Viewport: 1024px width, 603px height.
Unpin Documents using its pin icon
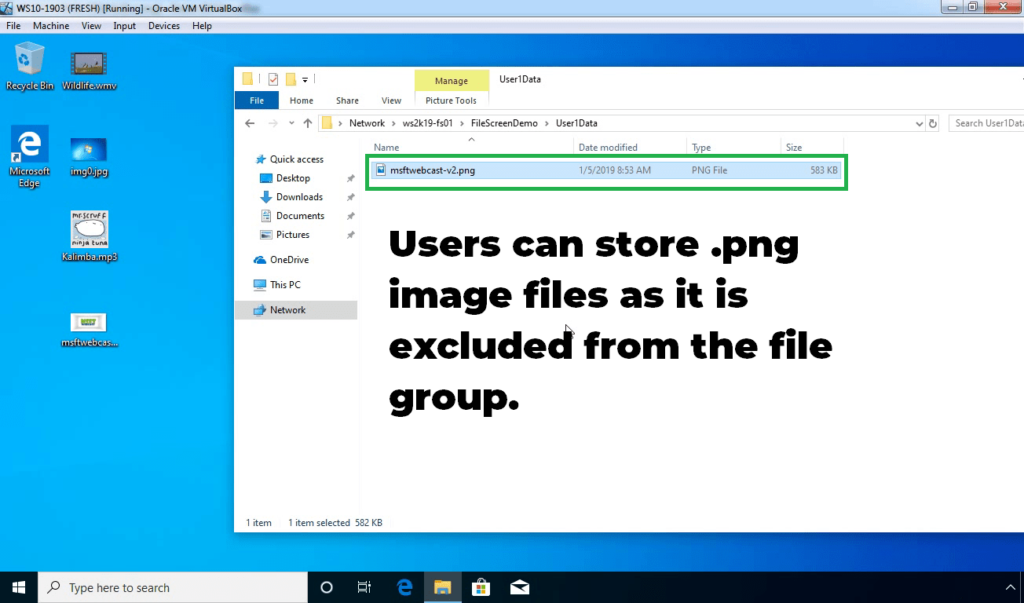pos(351,216)
